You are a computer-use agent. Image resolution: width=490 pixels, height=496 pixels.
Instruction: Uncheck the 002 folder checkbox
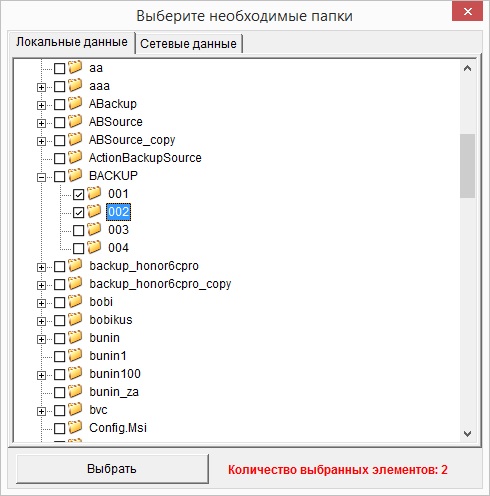78,213
